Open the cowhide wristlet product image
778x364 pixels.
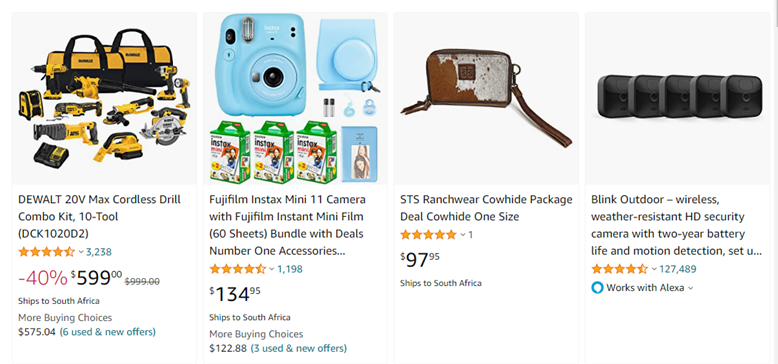coord(486,98)
